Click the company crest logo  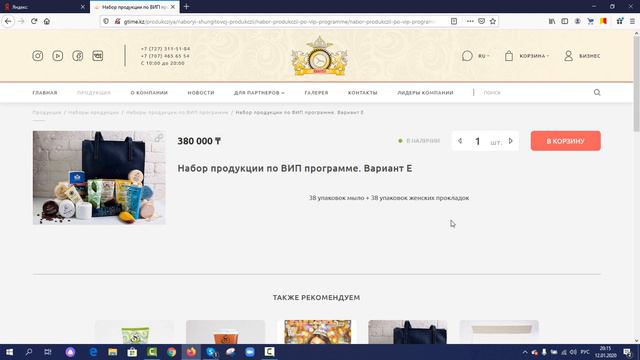click(320, 56)
